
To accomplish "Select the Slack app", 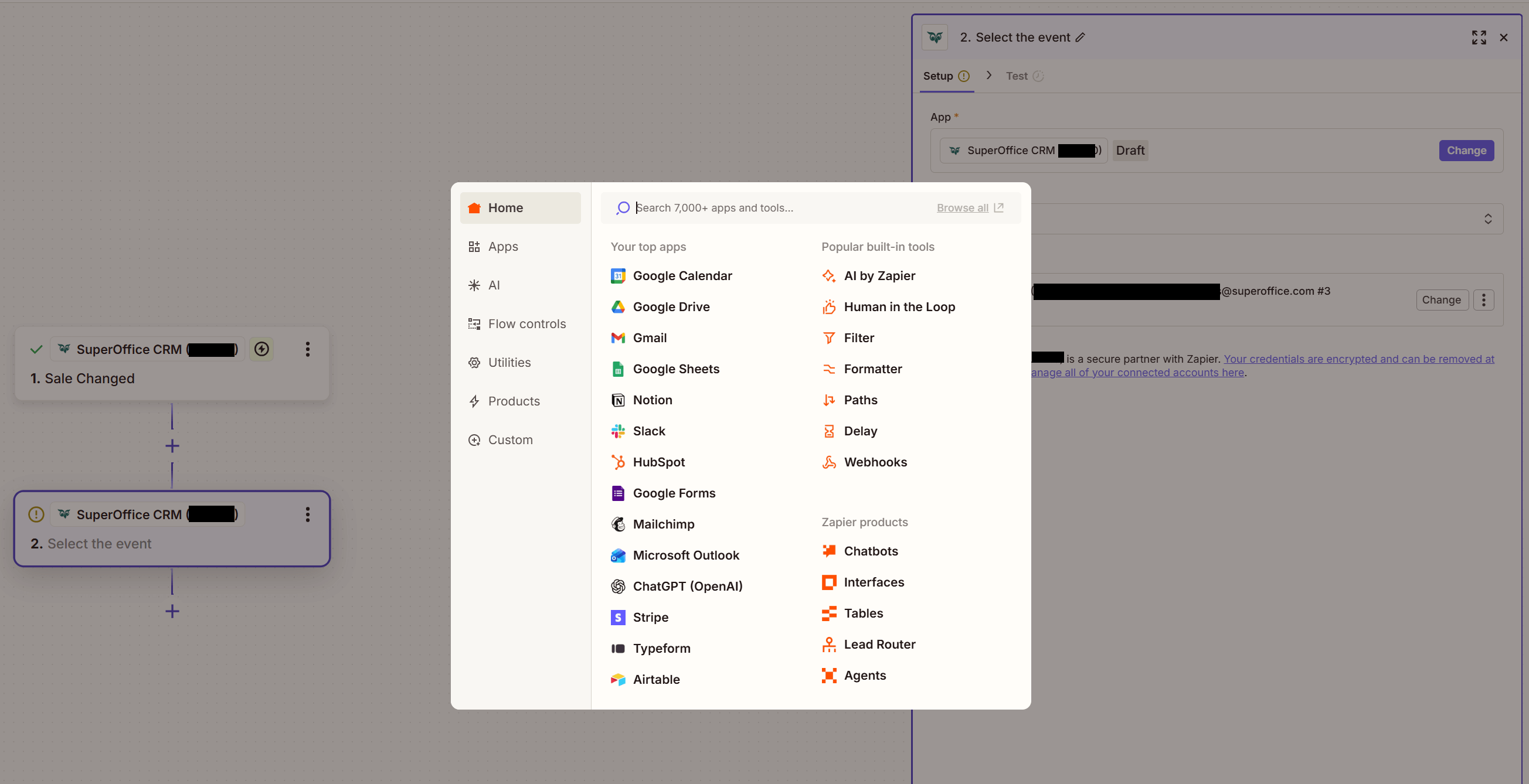I will tap(649, 431).
